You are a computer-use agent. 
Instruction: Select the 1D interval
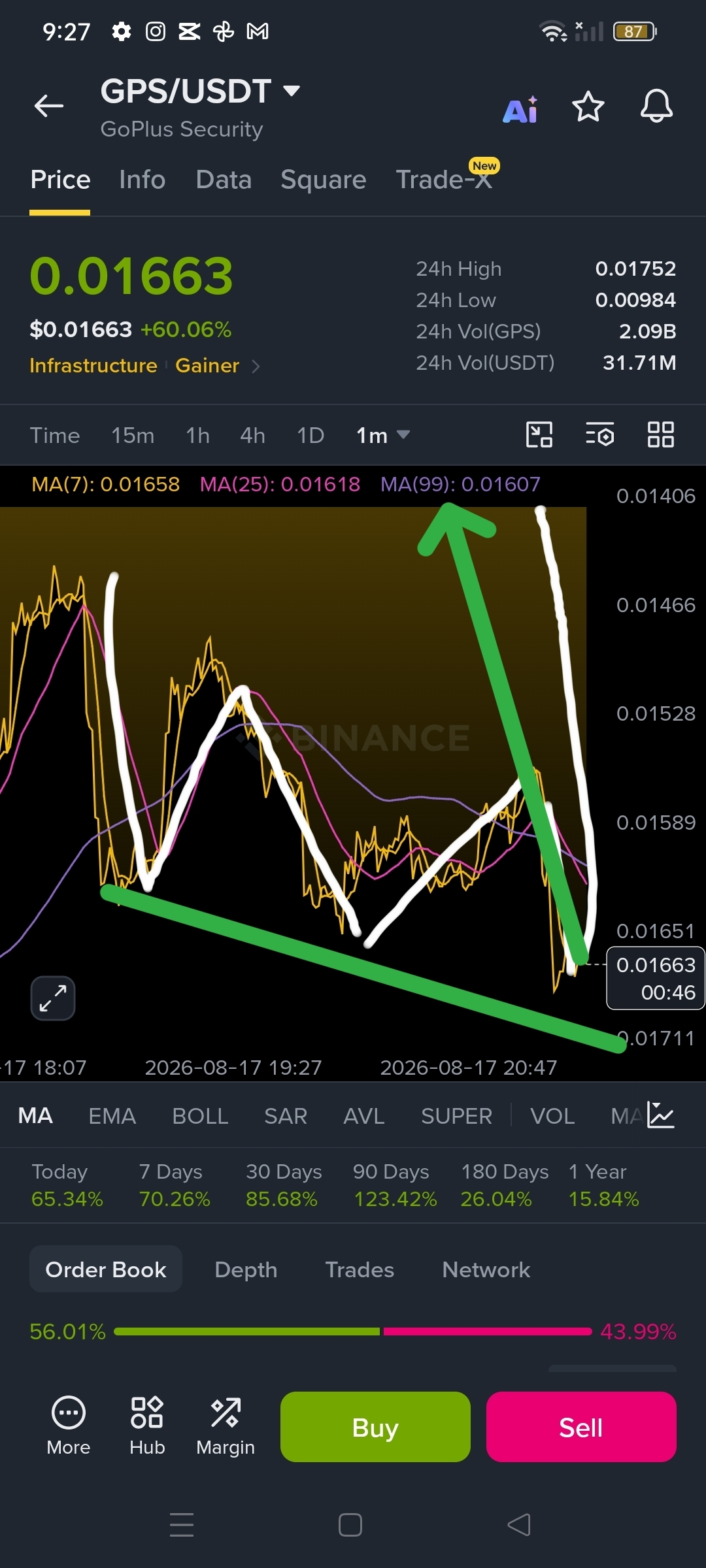click(311, 435)
